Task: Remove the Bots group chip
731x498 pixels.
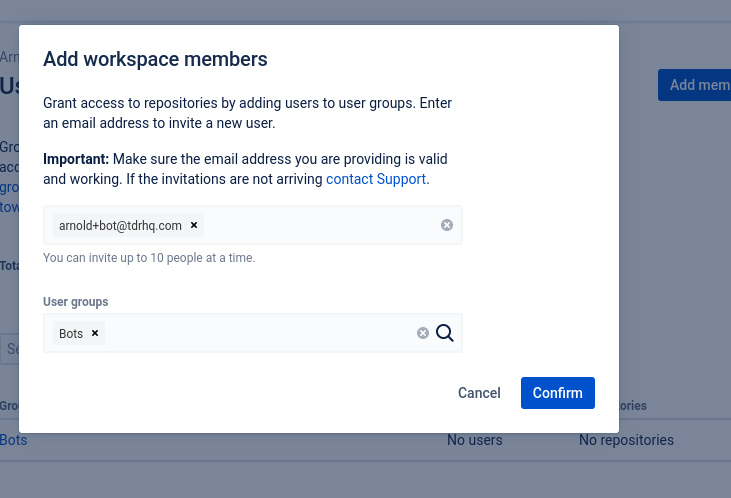Action: [95, 333]
